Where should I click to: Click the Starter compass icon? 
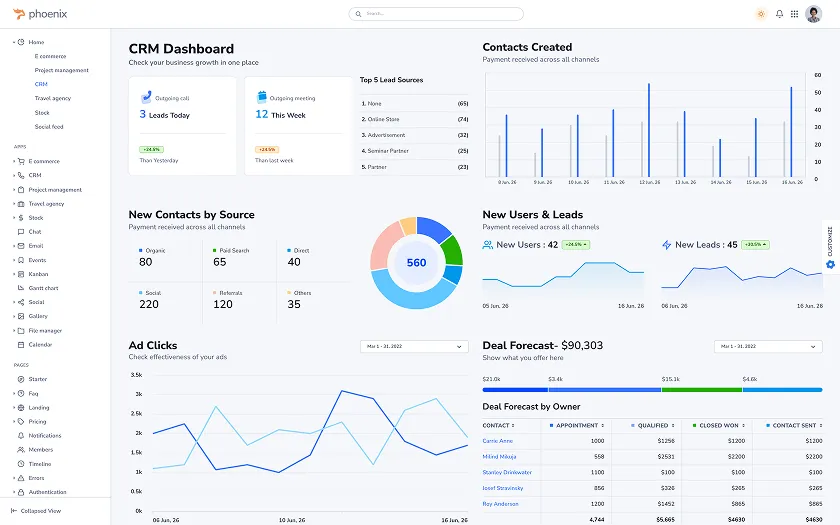(x=21, y=379)
